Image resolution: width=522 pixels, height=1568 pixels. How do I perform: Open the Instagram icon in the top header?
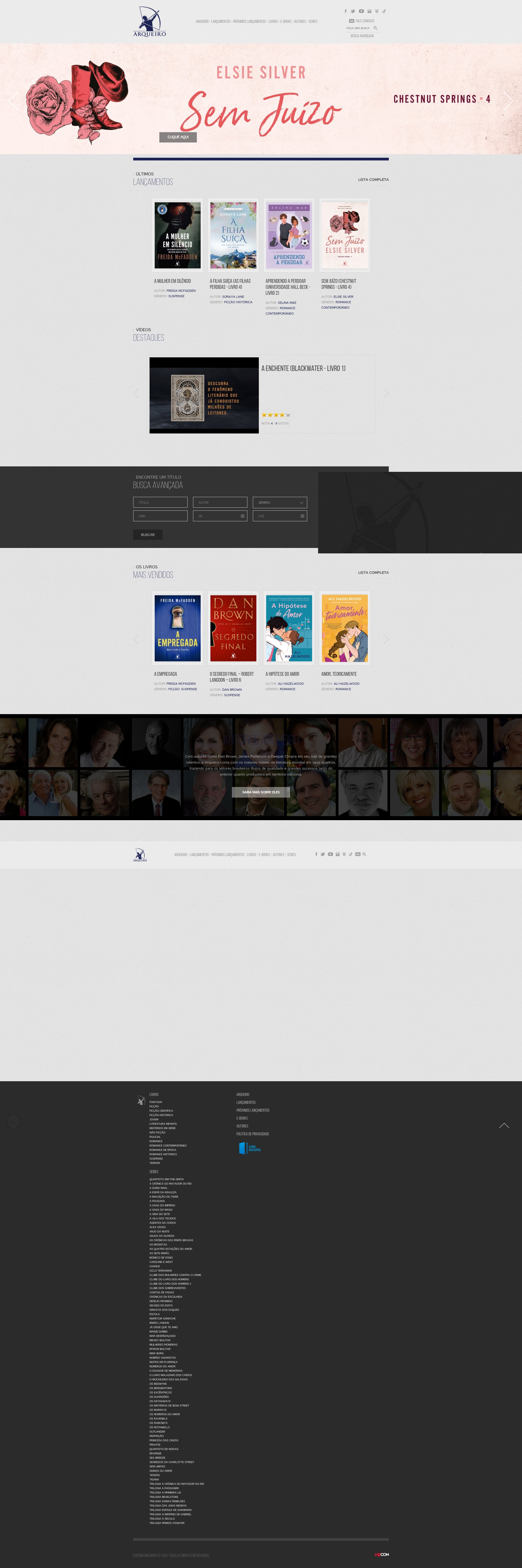pos(369,11)
